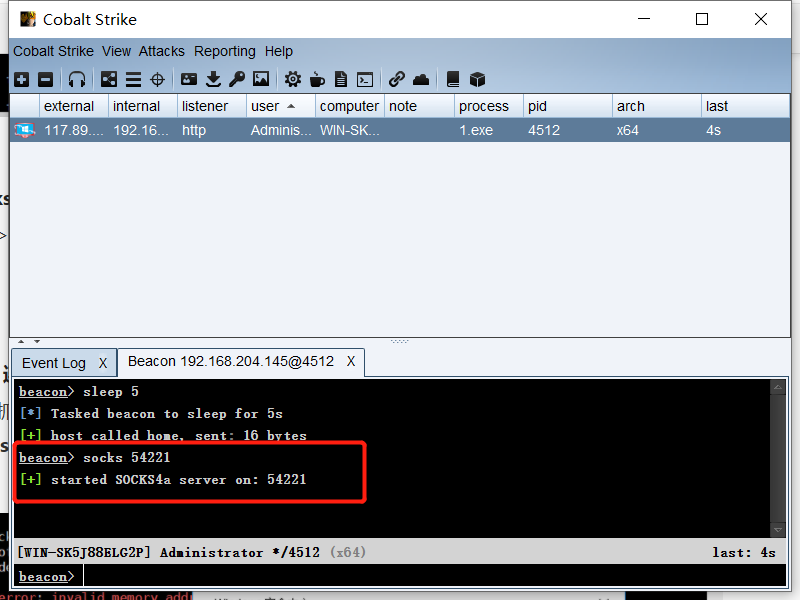Click the new connection plus icon
This screenshot has width=800, height=600.
pyautogui.click(x=21, y=80)
